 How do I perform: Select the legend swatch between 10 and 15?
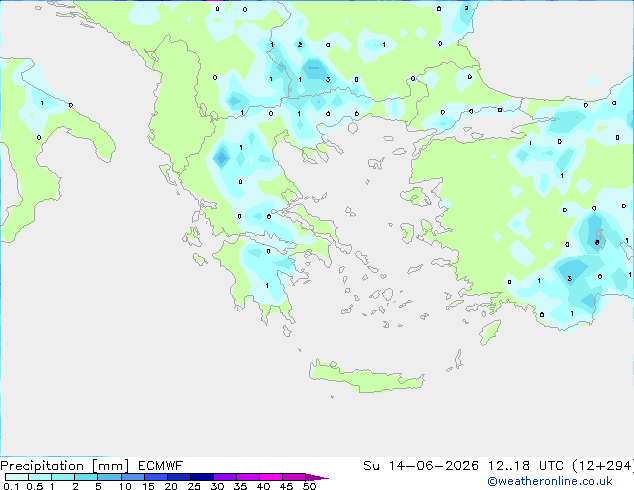pos(133,477)
